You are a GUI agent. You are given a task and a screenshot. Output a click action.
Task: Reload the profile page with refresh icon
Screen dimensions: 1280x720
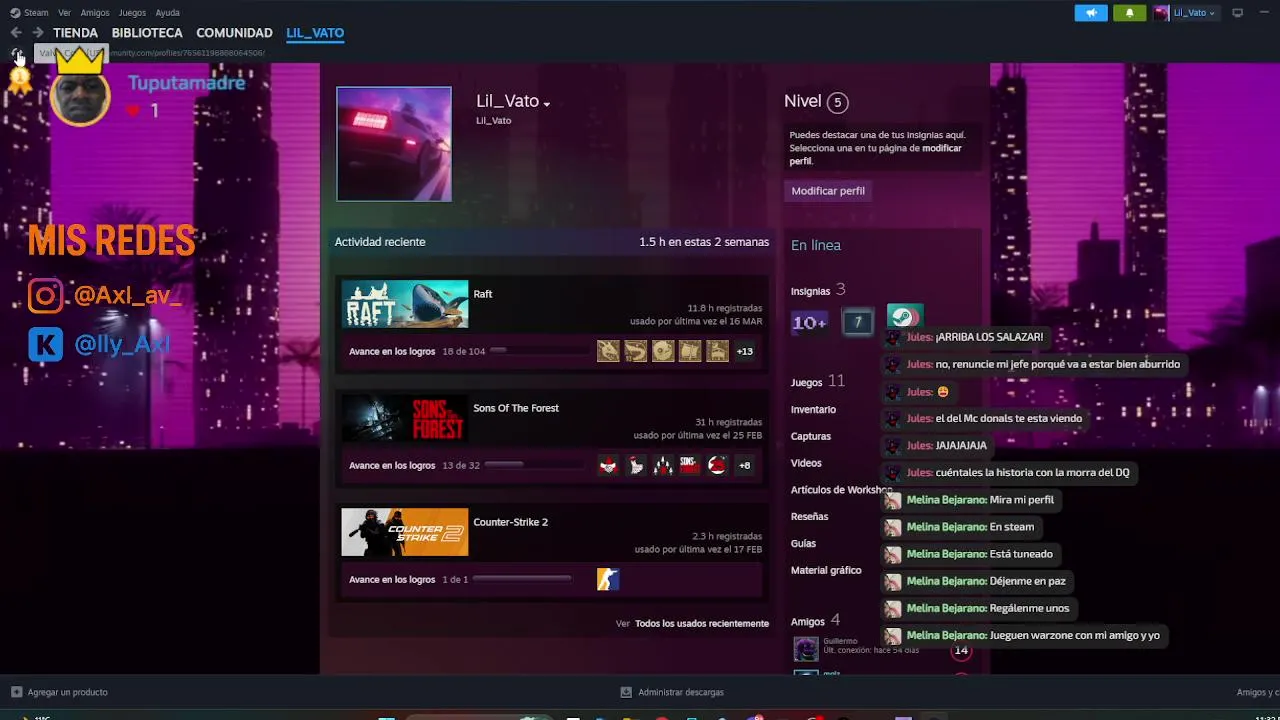[16, 53]
